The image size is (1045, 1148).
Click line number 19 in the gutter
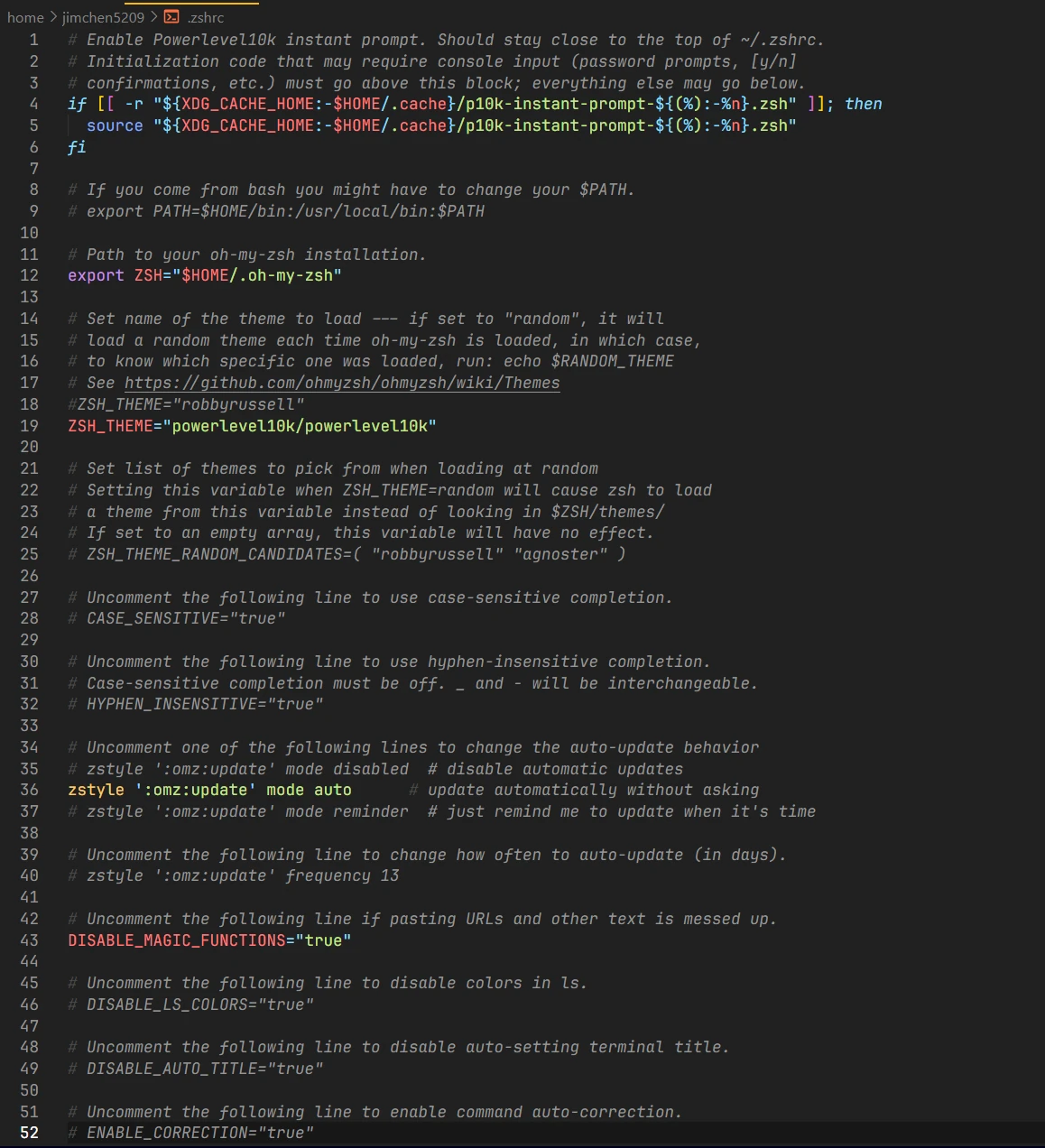[x=30, y=426]
